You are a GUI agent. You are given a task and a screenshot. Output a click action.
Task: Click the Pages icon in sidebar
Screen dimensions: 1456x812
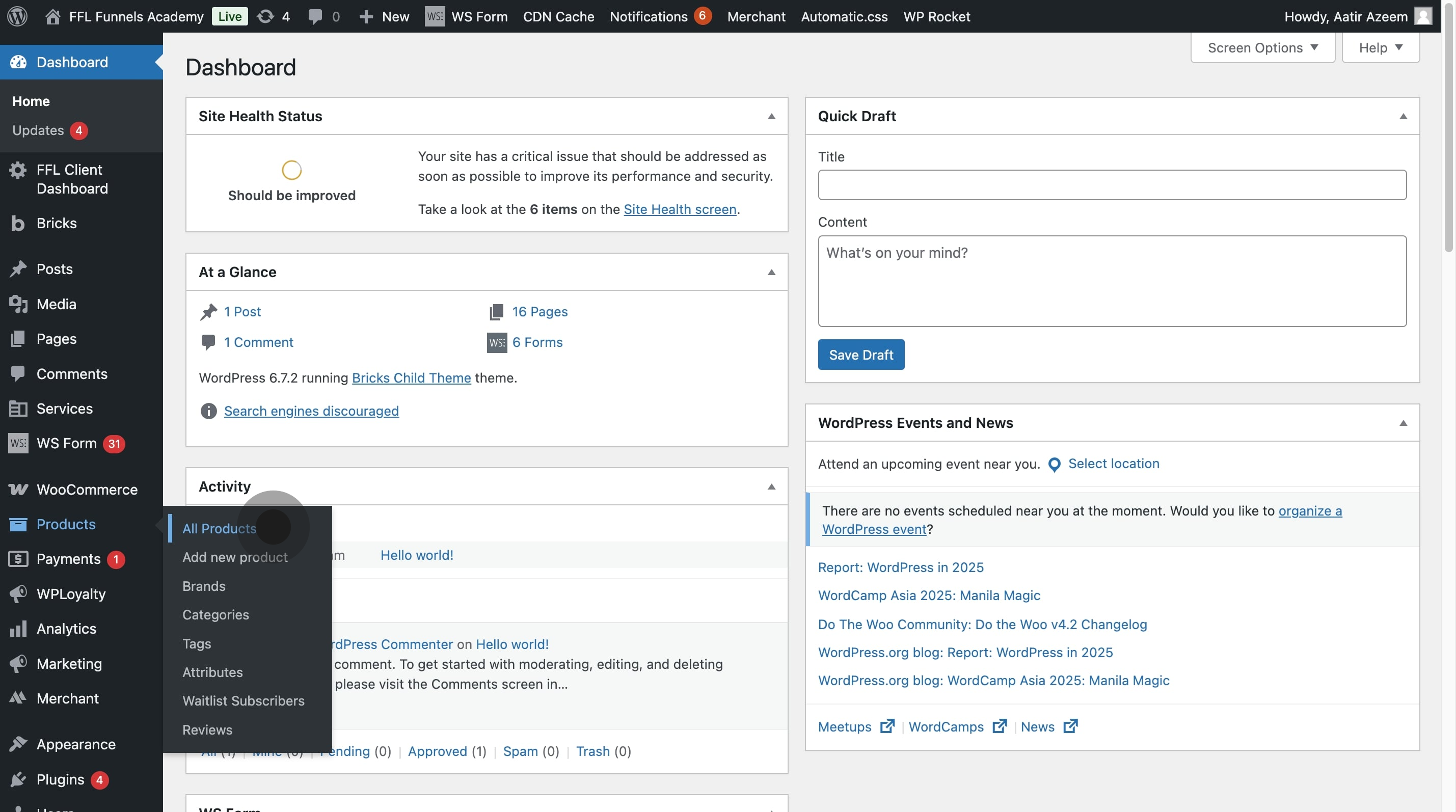tap(18, 338)
